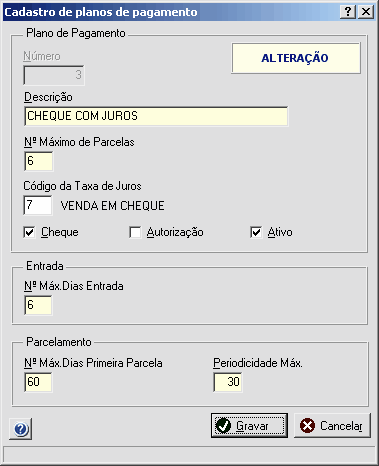Click the Cadastro de planos de pagamento title bar
Viewport: 379px width, 466px height.
coord(170,12)
